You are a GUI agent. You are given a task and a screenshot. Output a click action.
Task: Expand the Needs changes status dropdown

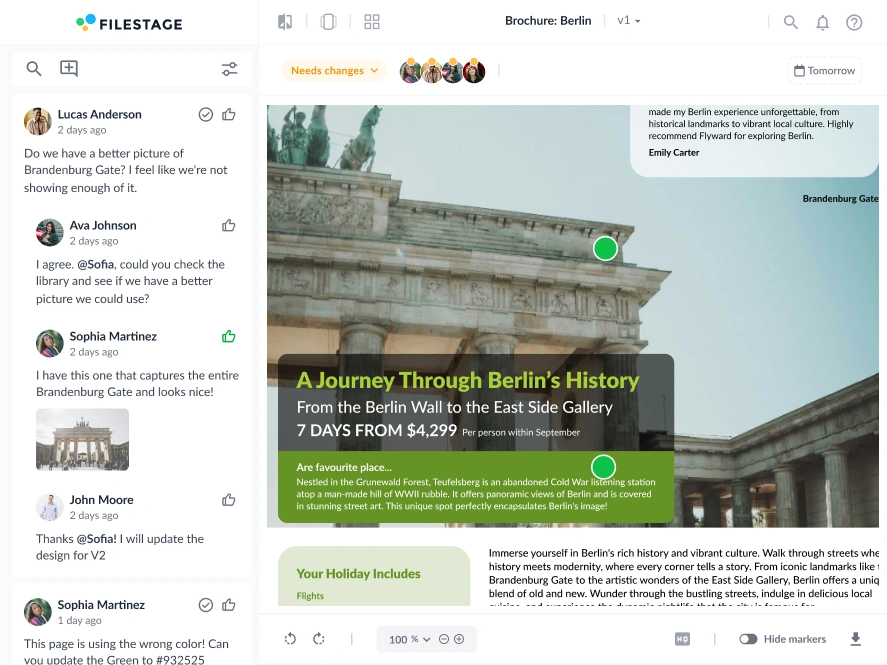coord(334,71)
